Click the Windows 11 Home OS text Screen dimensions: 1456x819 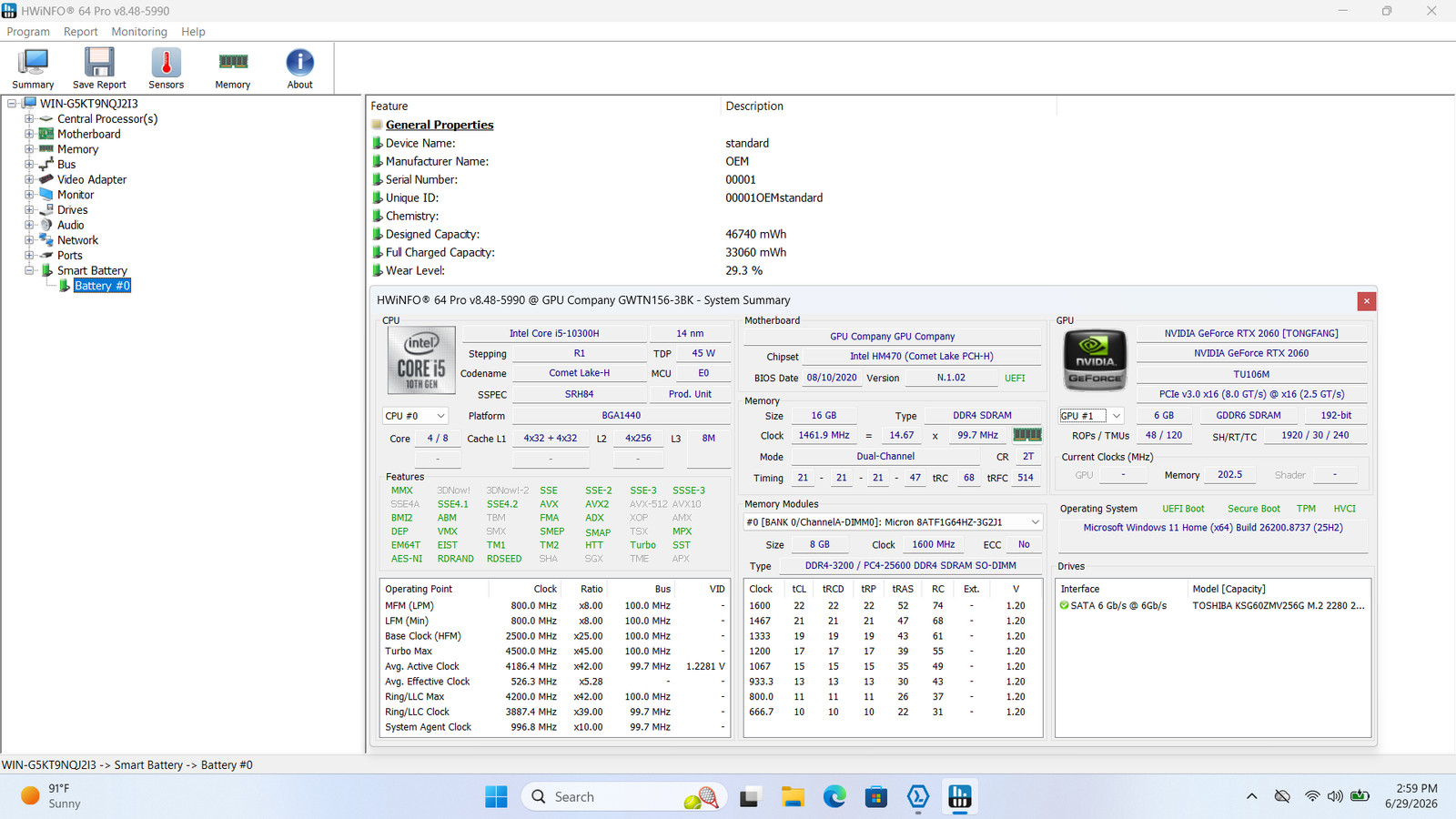pos(1213,528)
